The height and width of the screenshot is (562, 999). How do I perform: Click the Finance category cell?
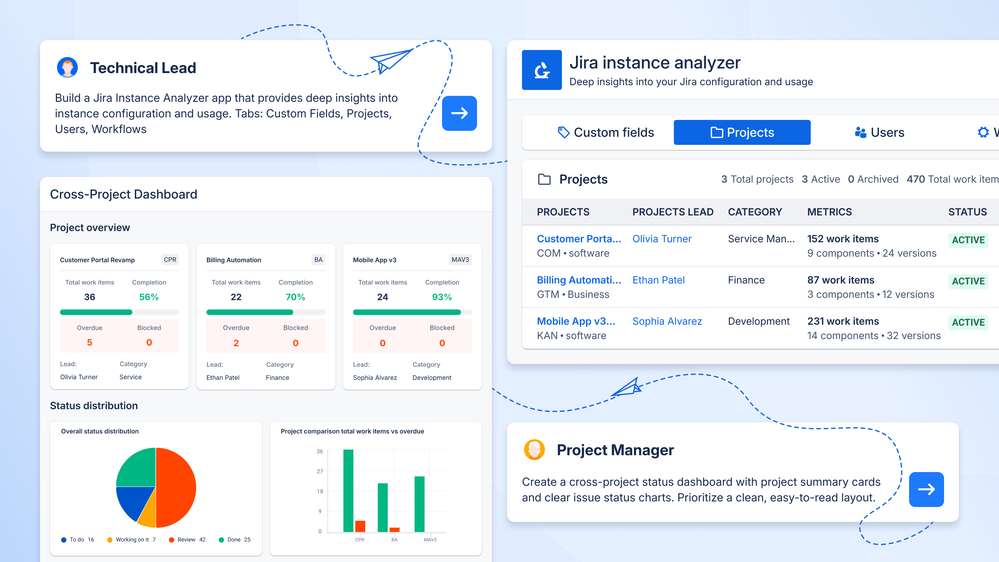(x=746, y=280)
